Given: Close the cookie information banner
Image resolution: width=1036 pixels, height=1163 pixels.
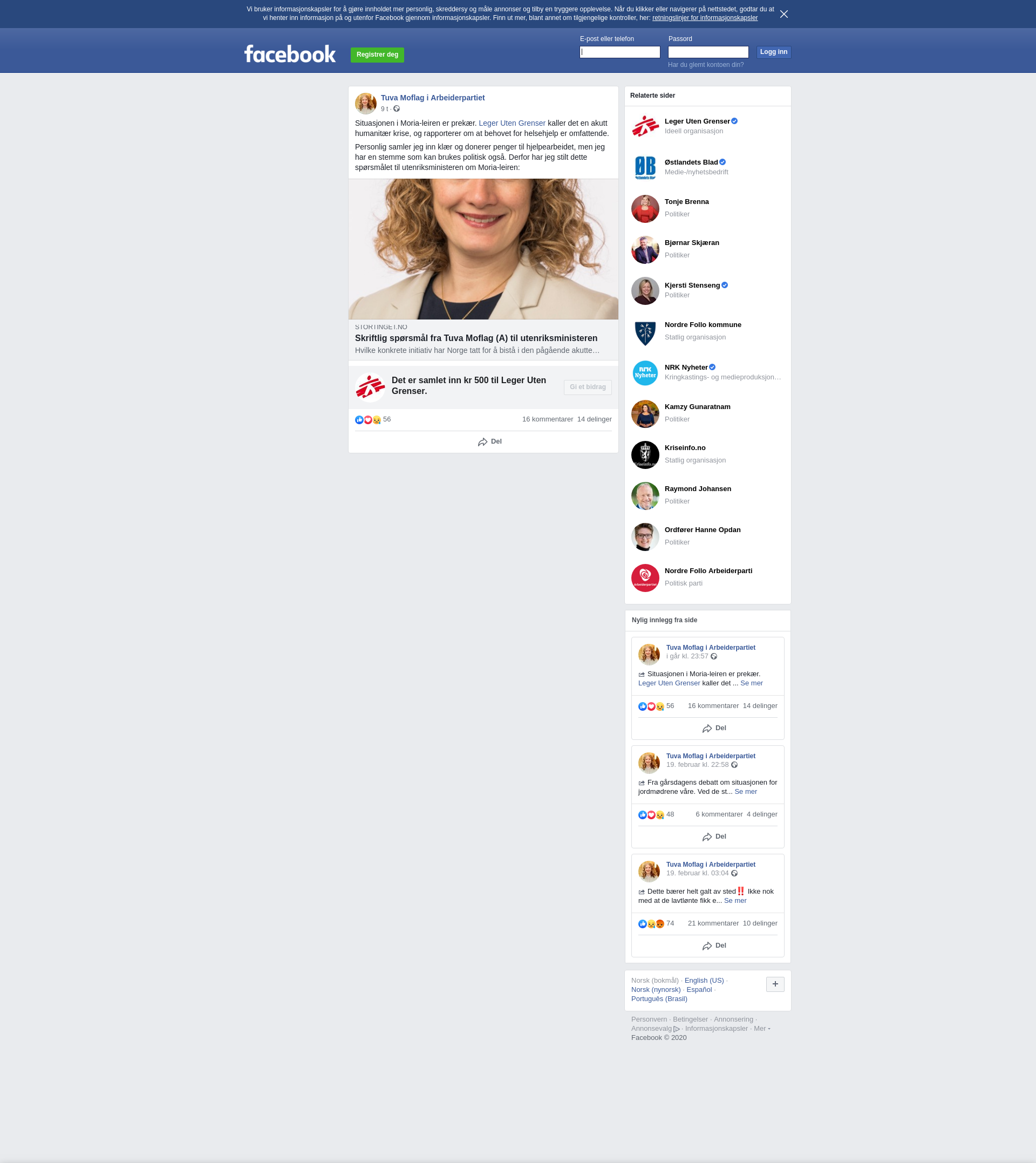Looking at the screenshot, I should (784, 14).
